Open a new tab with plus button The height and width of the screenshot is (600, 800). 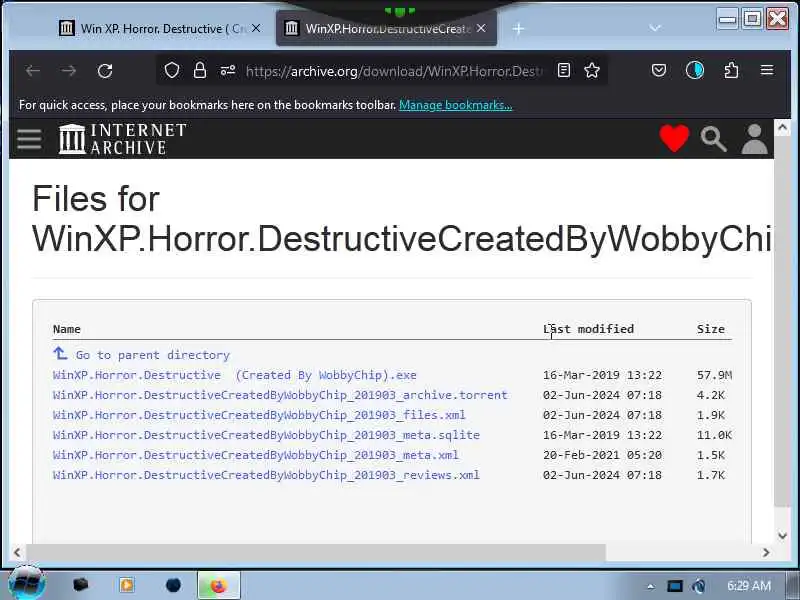click(518, 29)
